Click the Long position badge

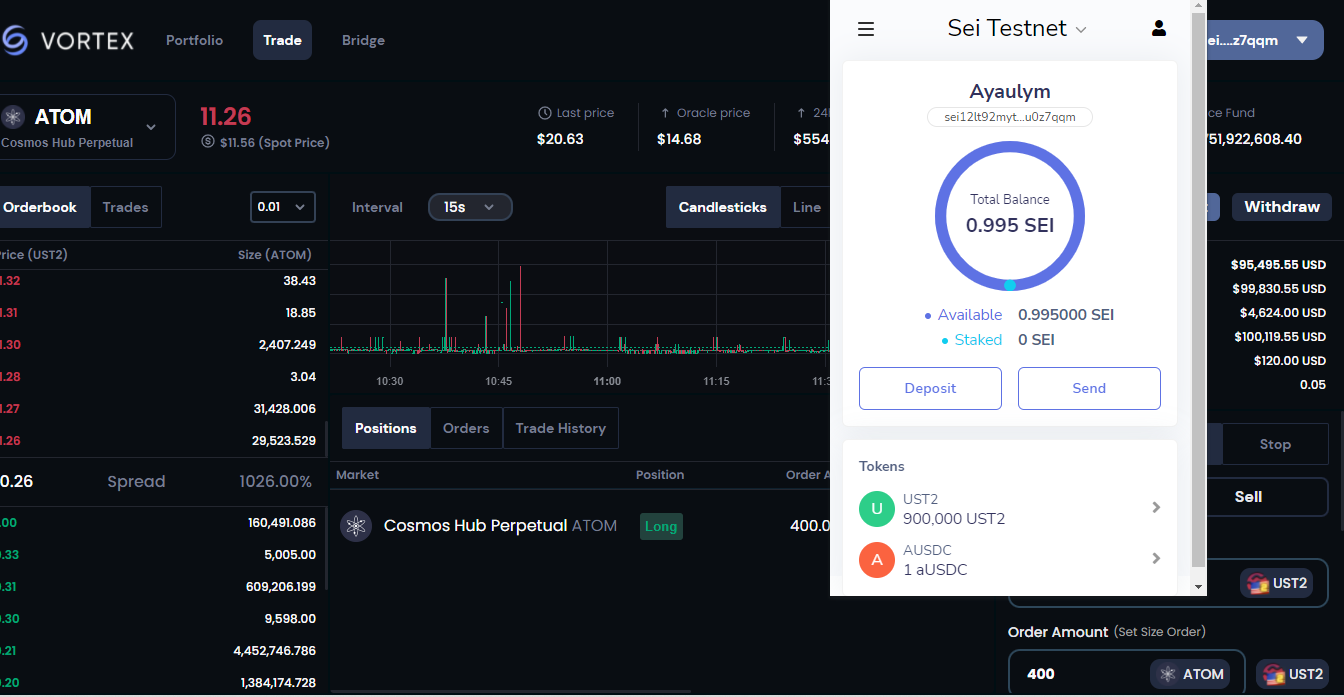click(661, 526)
